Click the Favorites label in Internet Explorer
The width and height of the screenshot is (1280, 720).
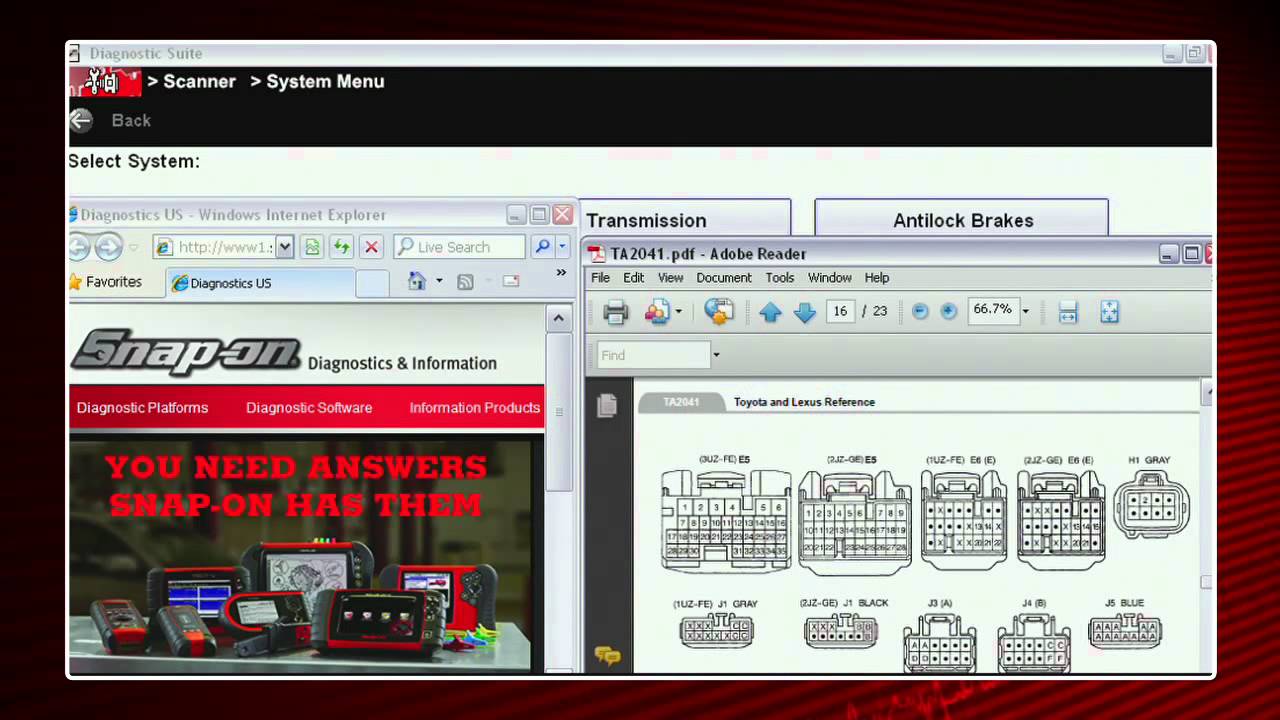coord(114,282)
